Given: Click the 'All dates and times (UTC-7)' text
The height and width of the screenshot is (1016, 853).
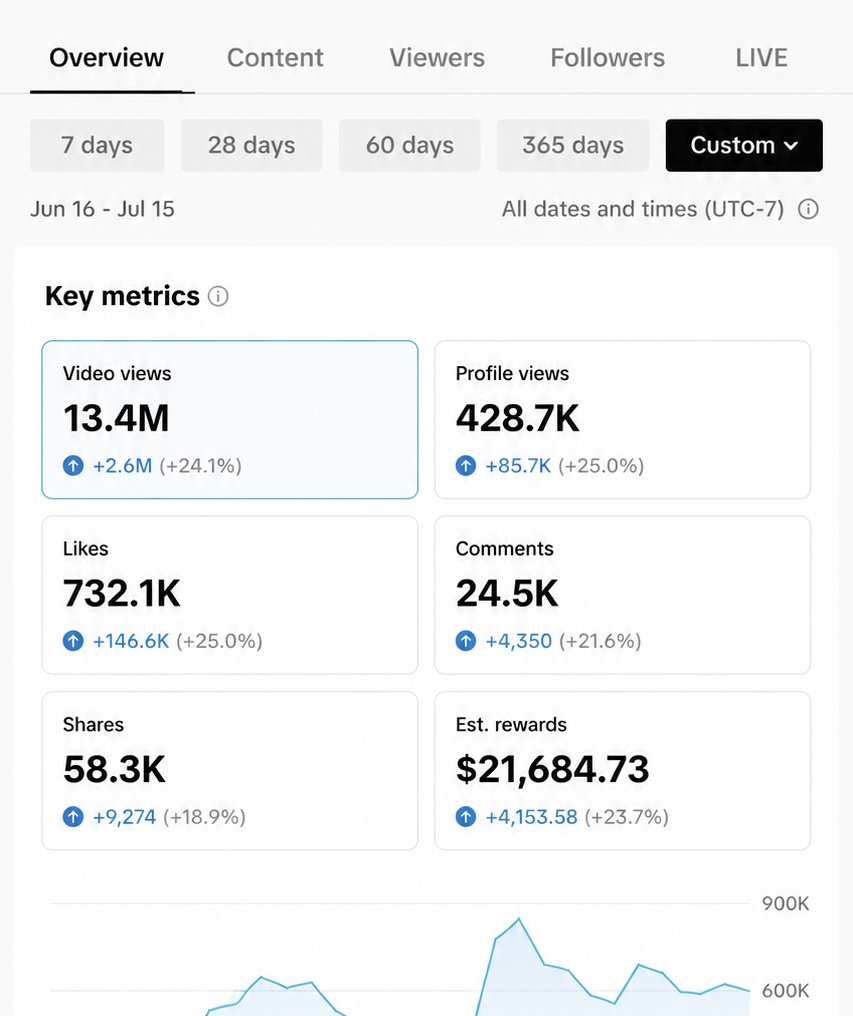Looking at the screenshot, I should click(642, 209).
